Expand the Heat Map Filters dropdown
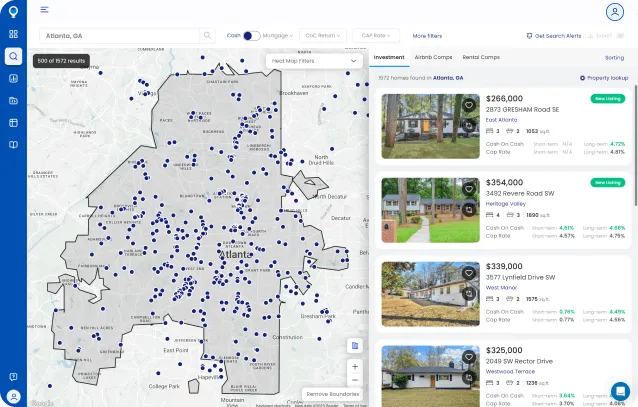The width and height of the screenshot is (638, 407). point(314,61)
